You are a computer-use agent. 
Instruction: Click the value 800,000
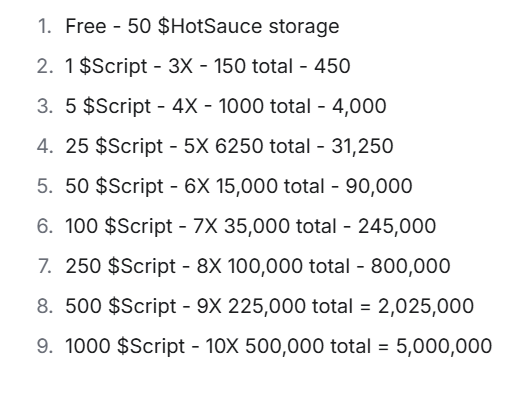(411, 267)
